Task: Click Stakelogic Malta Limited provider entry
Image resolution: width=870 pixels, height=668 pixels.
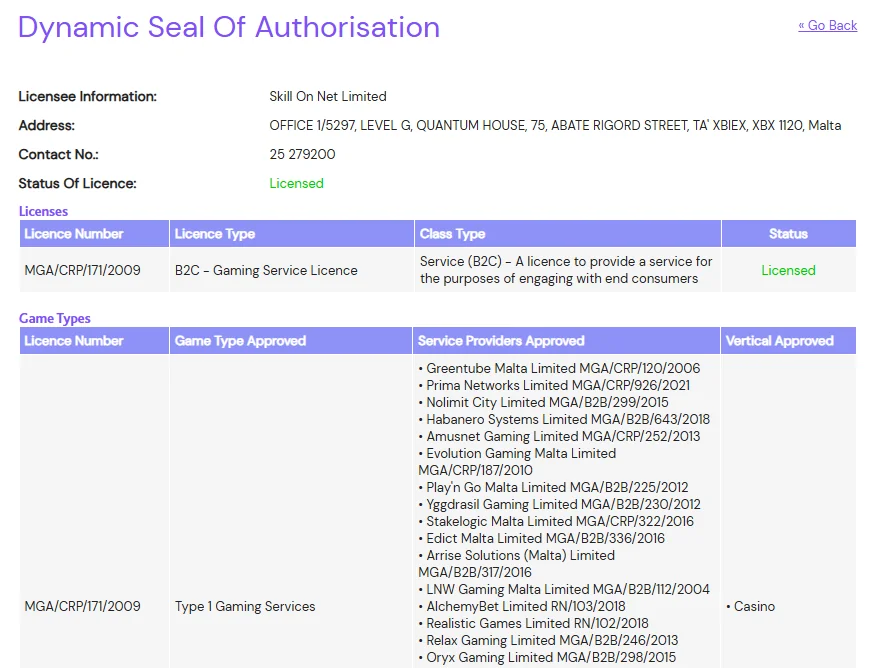Action: (x=556, y=522)
